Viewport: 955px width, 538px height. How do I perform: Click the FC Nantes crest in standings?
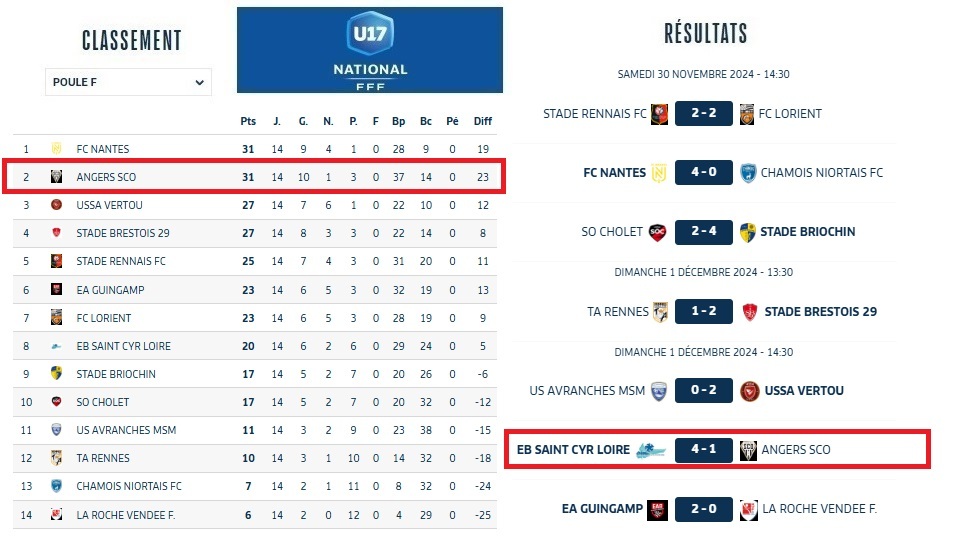(57, 149)
